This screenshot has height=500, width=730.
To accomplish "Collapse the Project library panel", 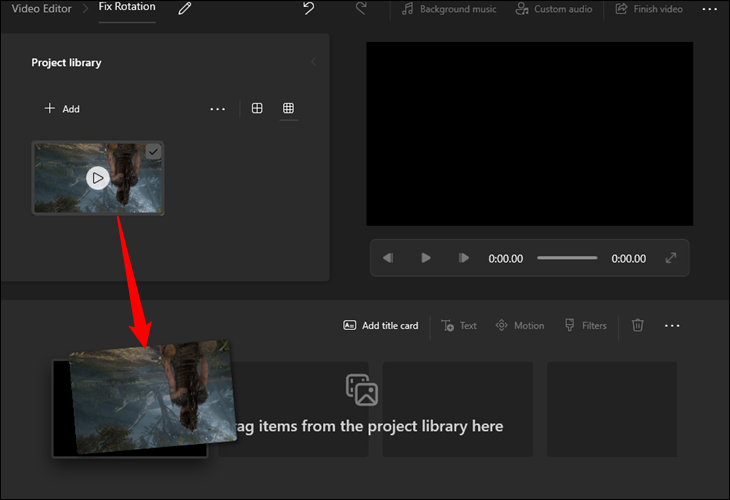I will [x=314, y=62].
